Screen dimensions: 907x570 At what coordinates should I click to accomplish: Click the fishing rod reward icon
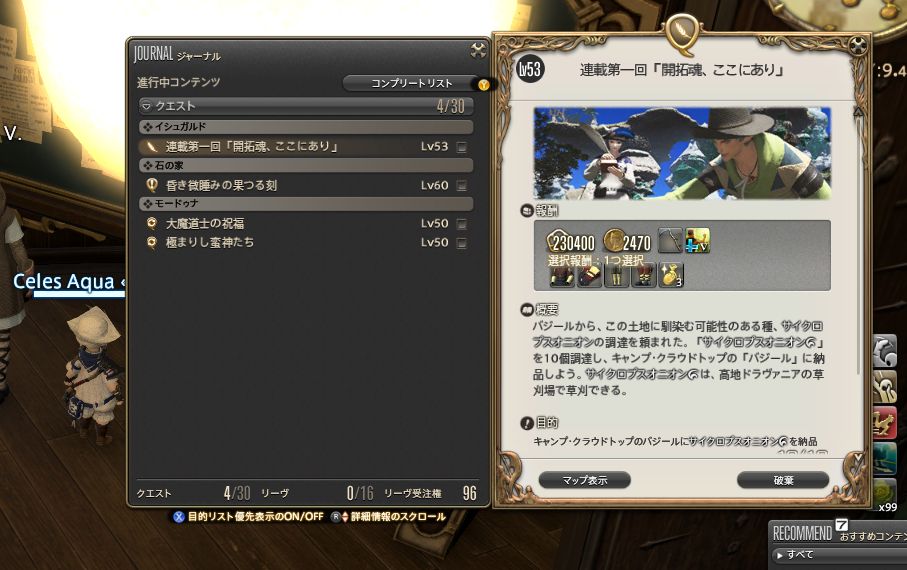point(670,240)
